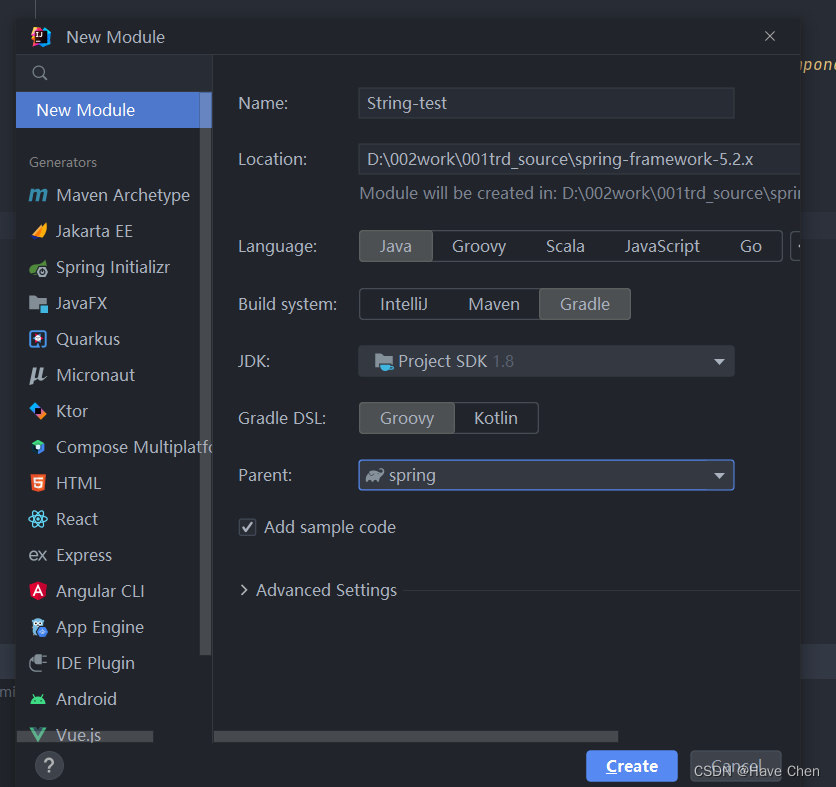Select JavaScript language option
Image resolution: width=836 pixels, height=787 pixels.
tap(662, 246)
